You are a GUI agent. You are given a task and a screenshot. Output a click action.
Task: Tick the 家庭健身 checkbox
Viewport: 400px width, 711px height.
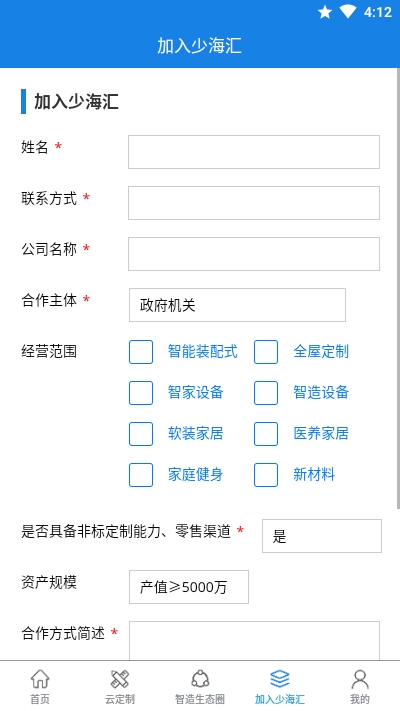(x=141, y=475)
